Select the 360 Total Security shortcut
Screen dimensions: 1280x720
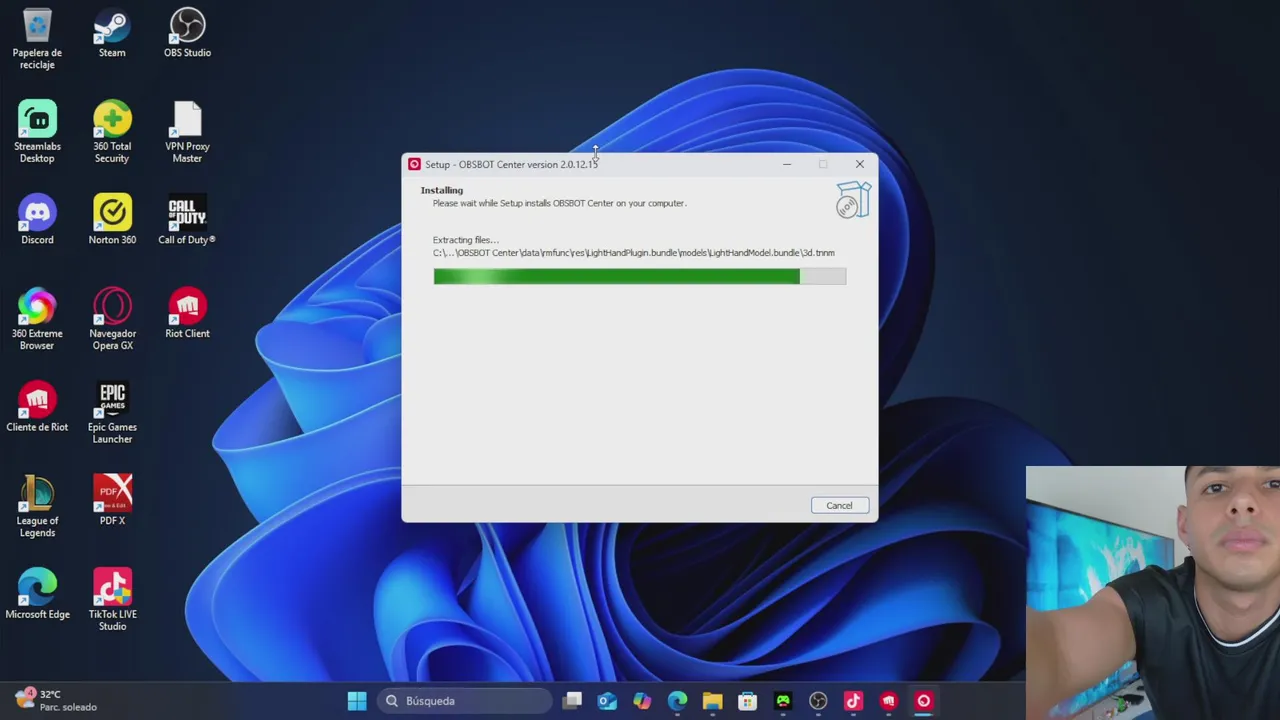112,132
